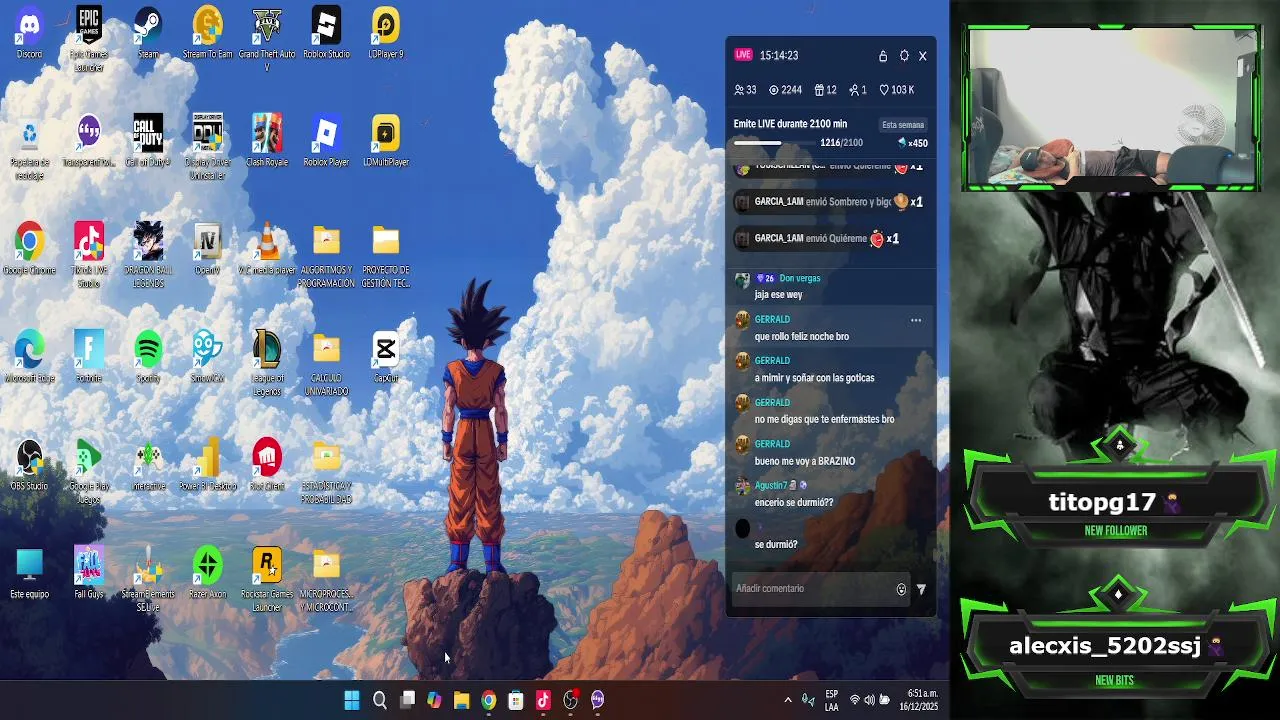Open the Epic Games Launcher shortcut

click(89, 39)
